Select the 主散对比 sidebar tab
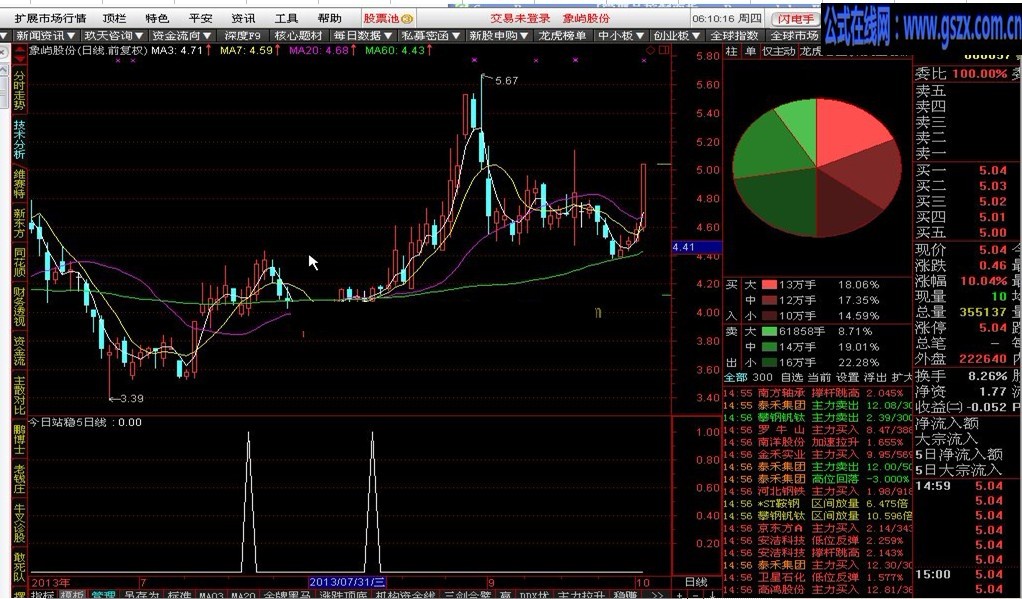 click(x=20, y=395)
